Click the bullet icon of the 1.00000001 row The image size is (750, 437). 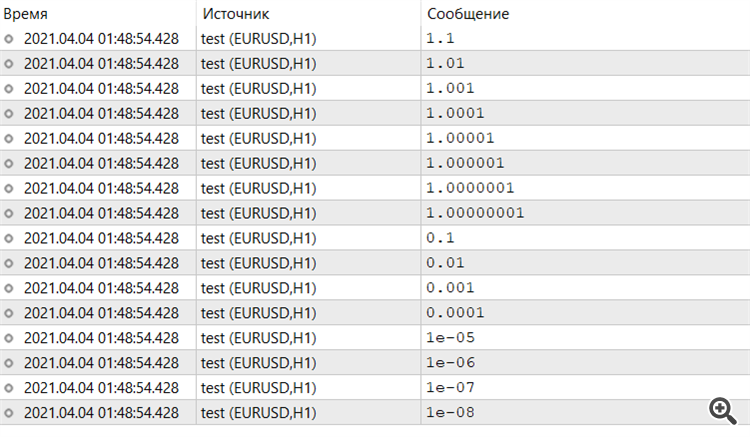(10, 213)
